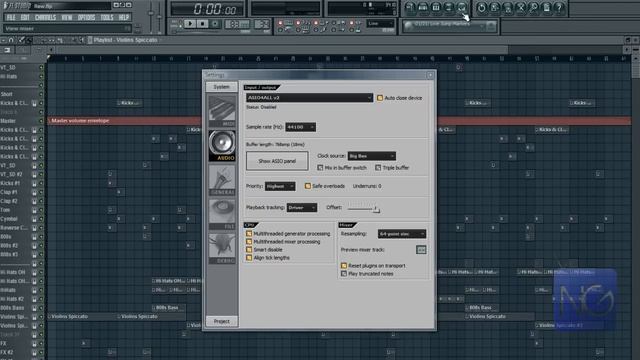Open the HELP menu
Screen dimensions: 640x360
(x=124, y=18)
